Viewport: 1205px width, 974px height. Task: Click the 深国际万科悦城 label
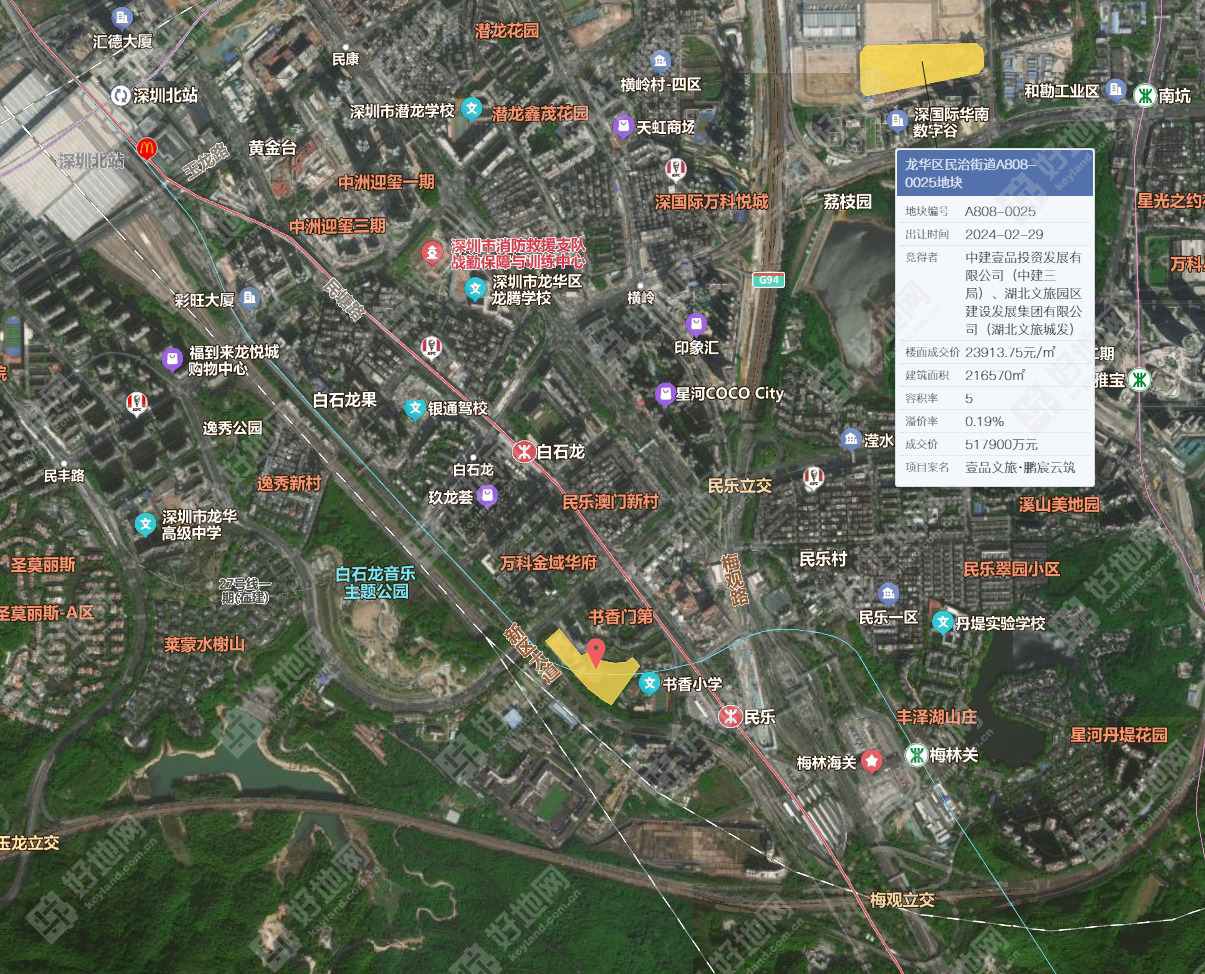pos(711,202)
